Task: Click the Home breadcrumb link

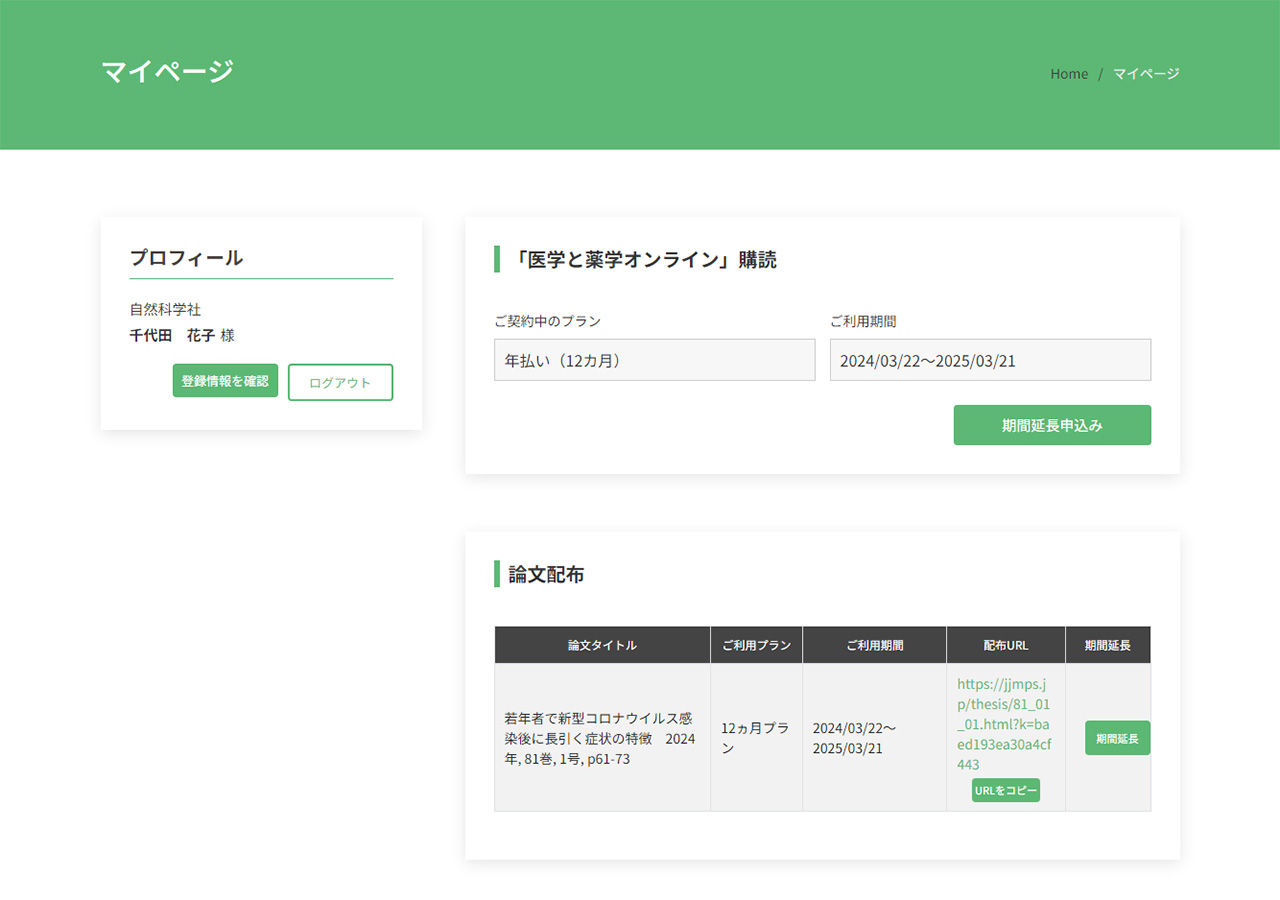Action: point(1069,74)
